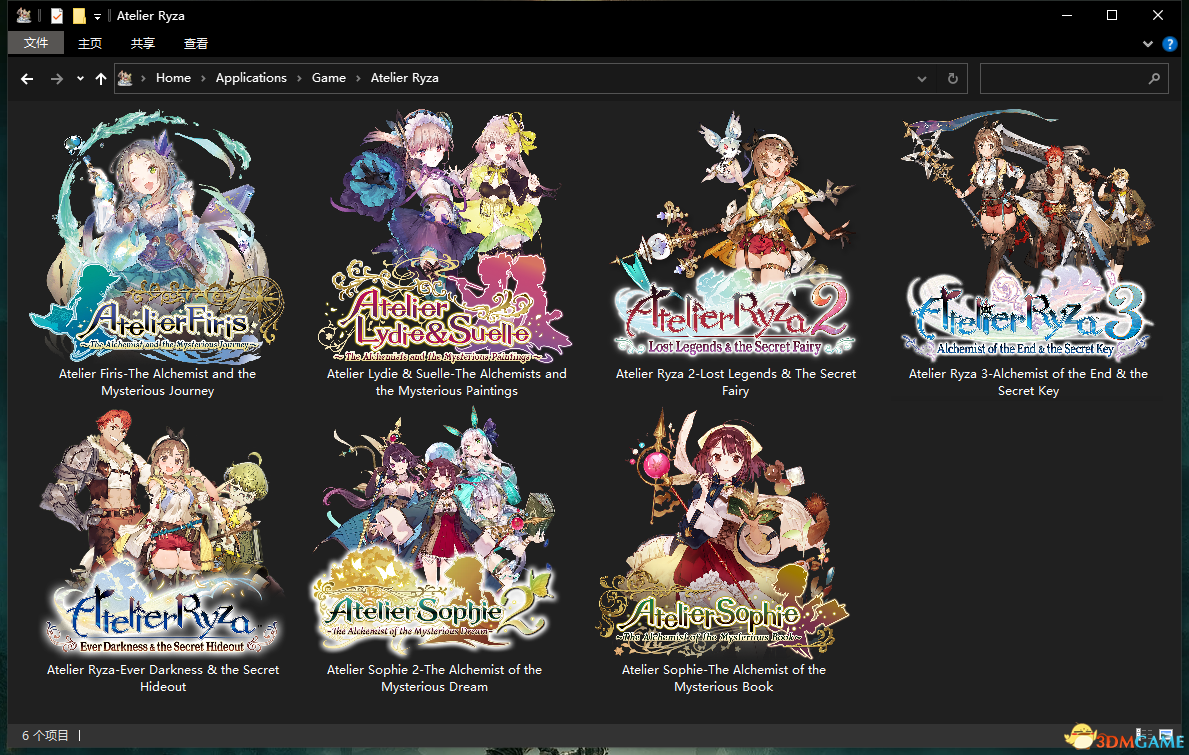This screenshot has width=1189, height=755.
Task: Select the Atelier Ryza 3 folder icon
Action: point(1027,240)
